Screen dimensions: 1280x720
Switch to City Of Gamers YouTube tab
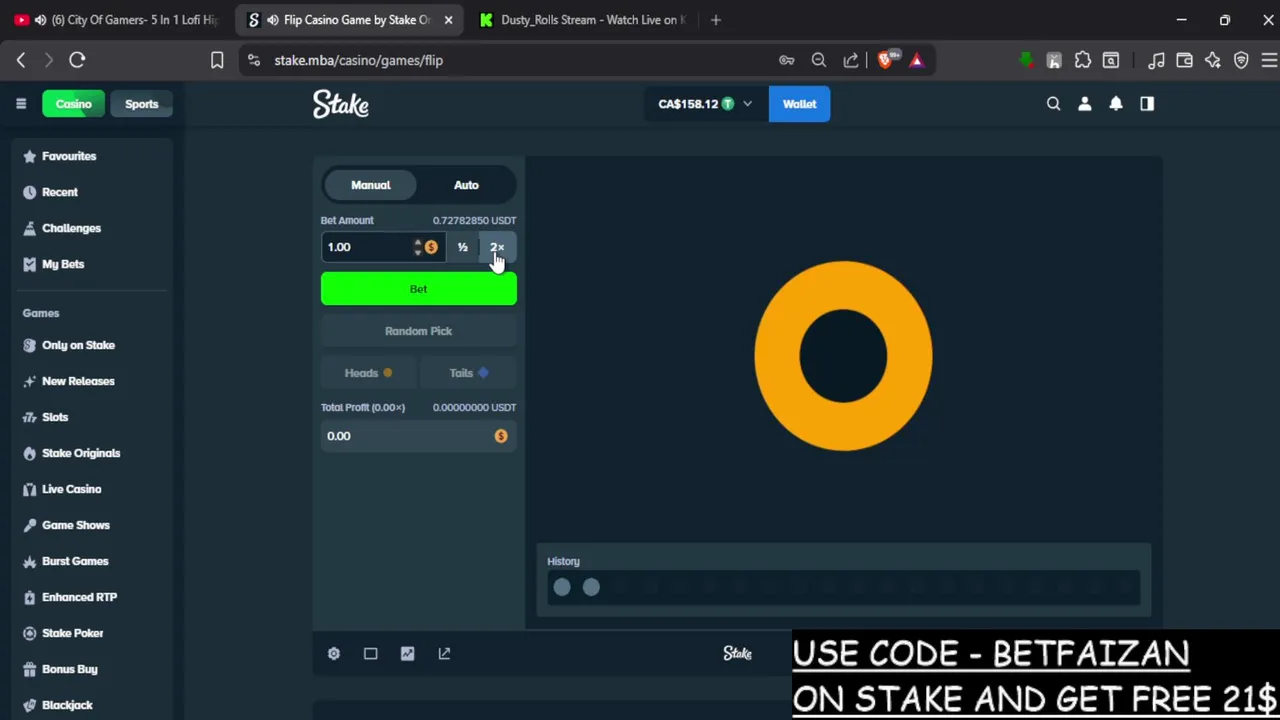click(118, 20)
